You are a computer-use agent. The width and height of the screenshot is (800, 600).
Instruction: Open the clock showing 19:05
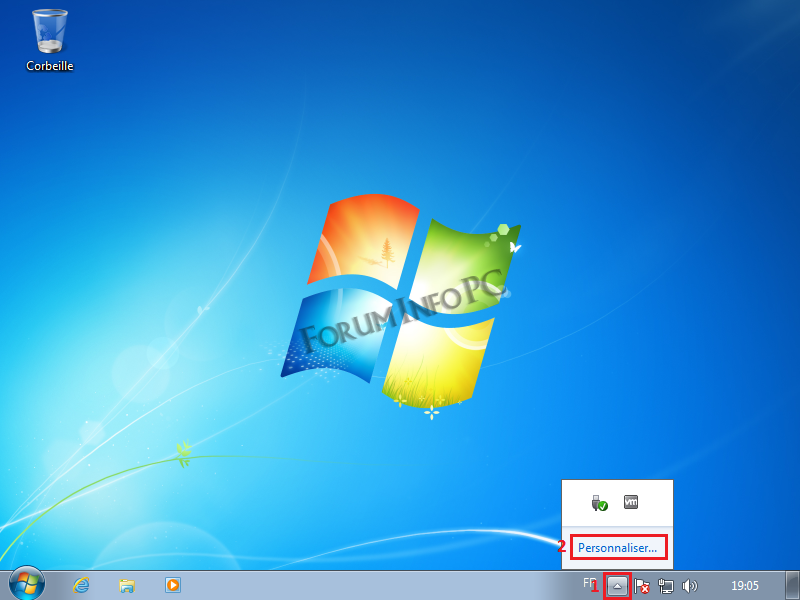[x=744, y=586]
